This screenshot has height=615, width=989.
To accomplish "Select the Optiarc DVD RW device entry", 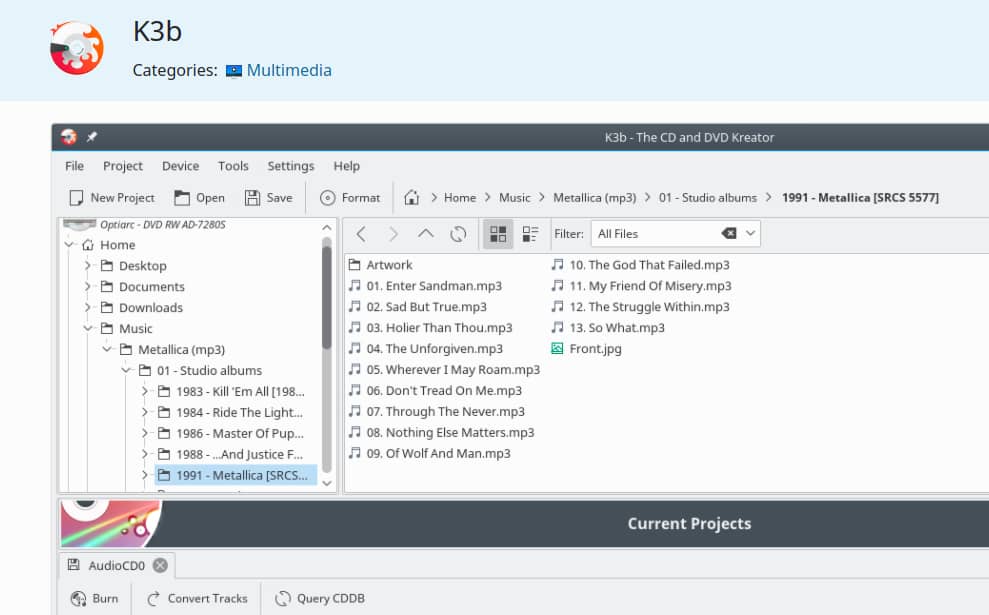I will [144, 225].
